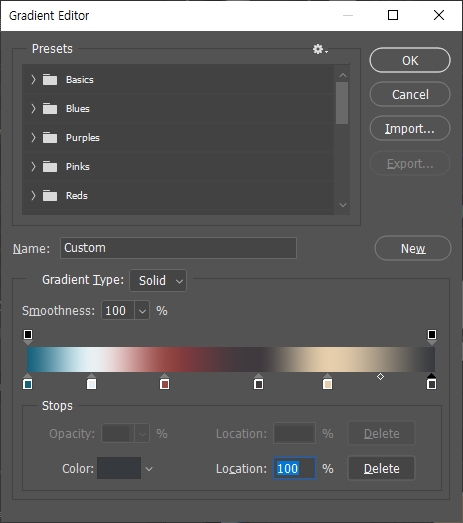Viewport: 463px width, 523px height.
Task: Select the right opacity stop above gradient
Action: point(432,336)
